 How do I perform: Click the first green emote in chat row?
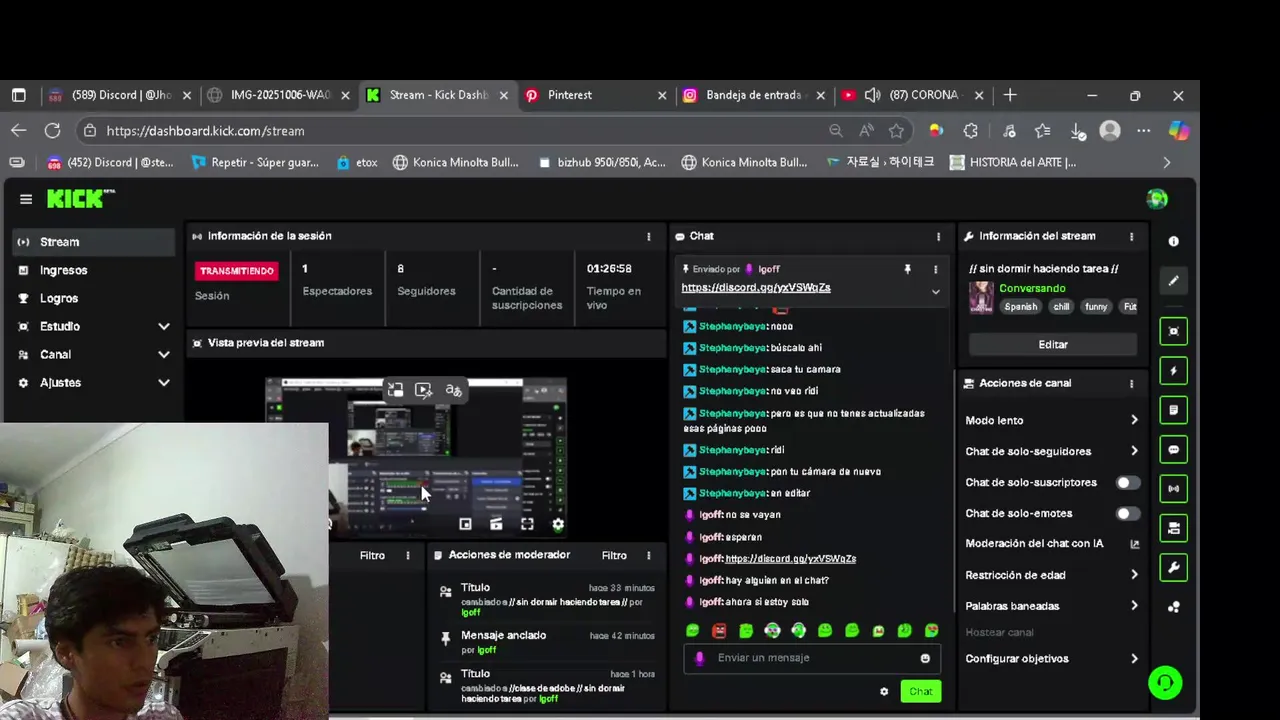pyautogui.click(x=692, y=630)
